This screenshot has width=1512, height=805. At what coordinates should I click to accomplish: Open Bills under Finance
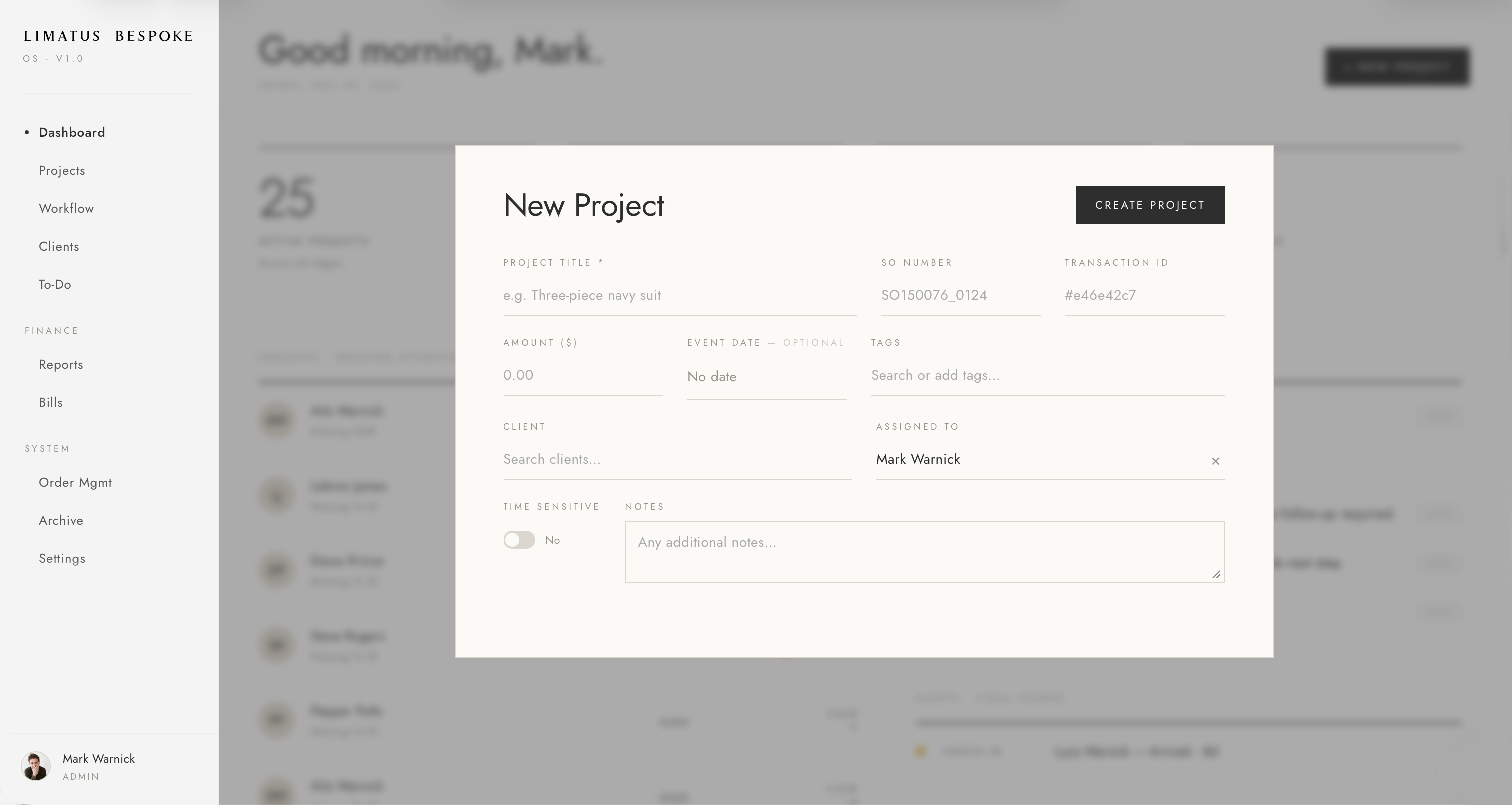tap(50, 403)
